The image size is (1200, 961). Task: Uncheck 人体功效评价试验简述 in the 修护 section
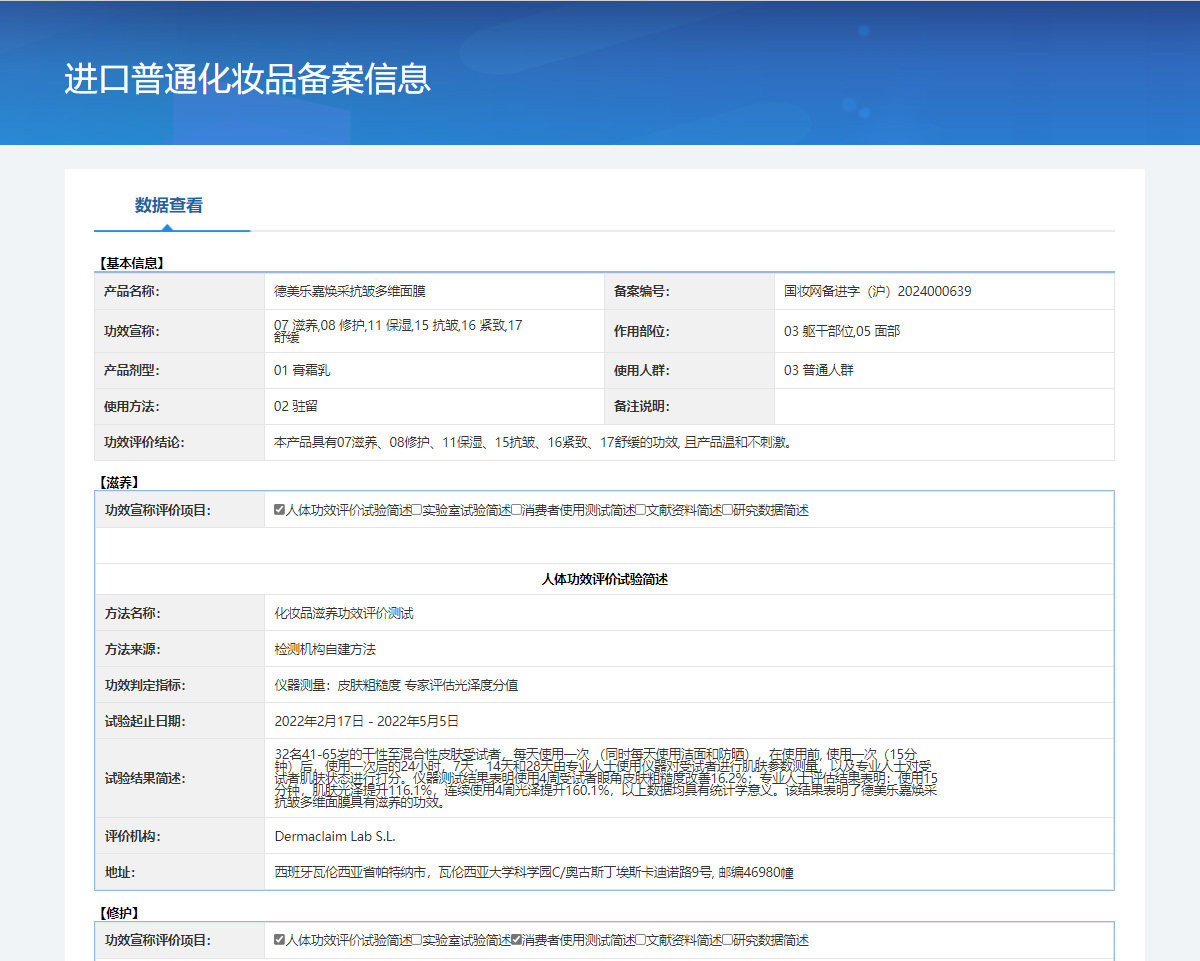point(280,940)
